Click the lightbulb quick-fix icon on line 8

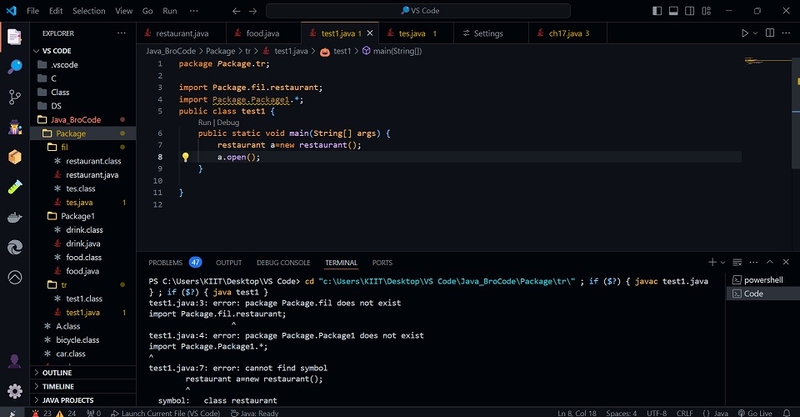[185, 157]
